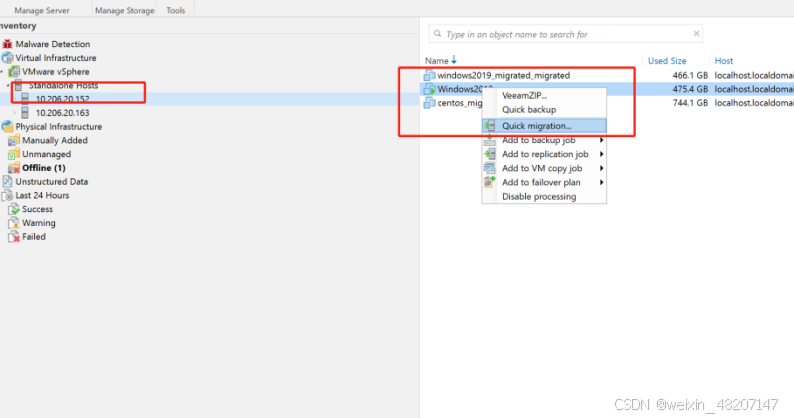Click the Manually Added icon
Screen dimensions: 794x418
pos(14,140)
